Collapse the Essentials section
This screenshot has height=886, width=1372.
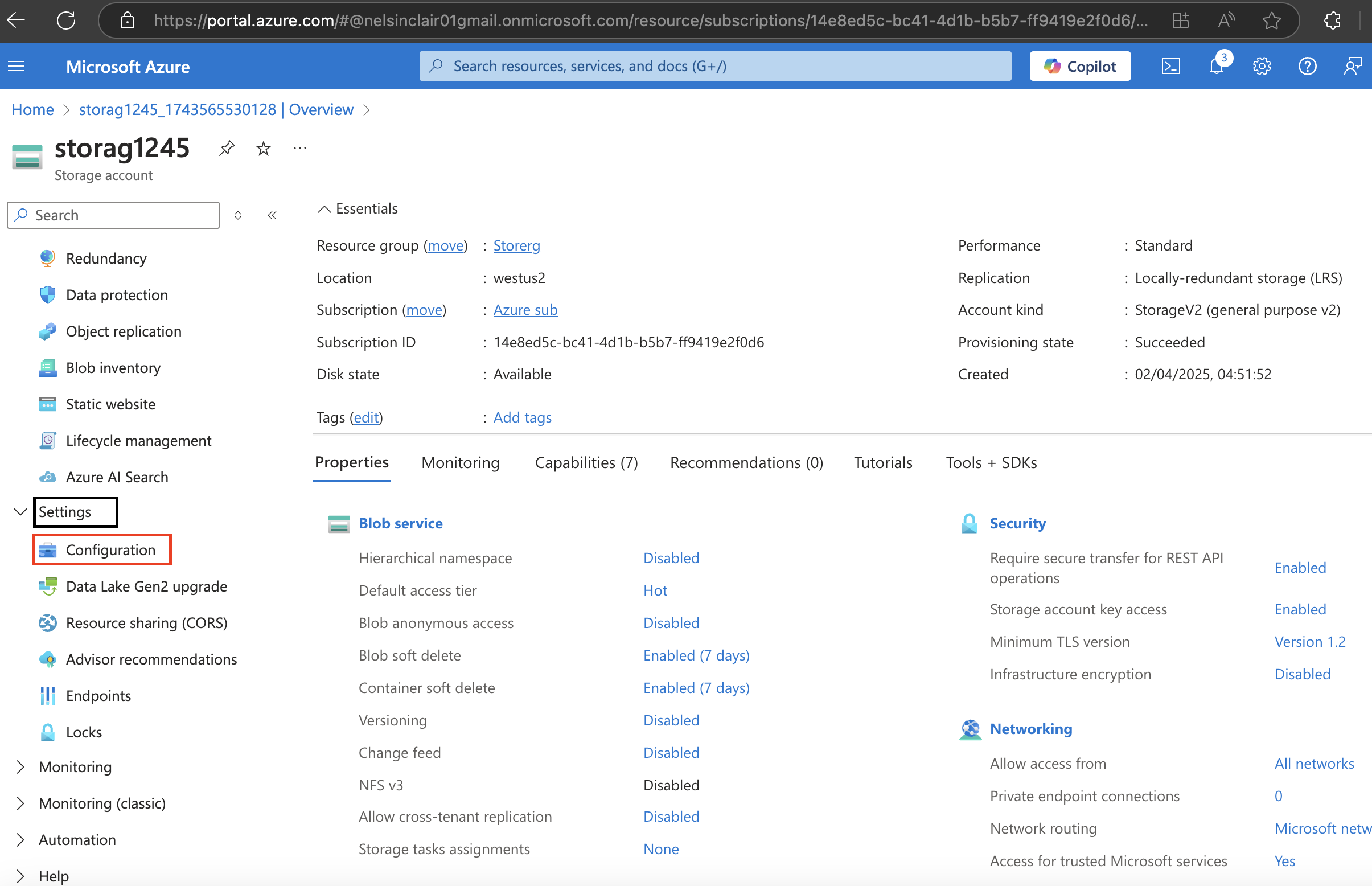(x=324, y=209)
